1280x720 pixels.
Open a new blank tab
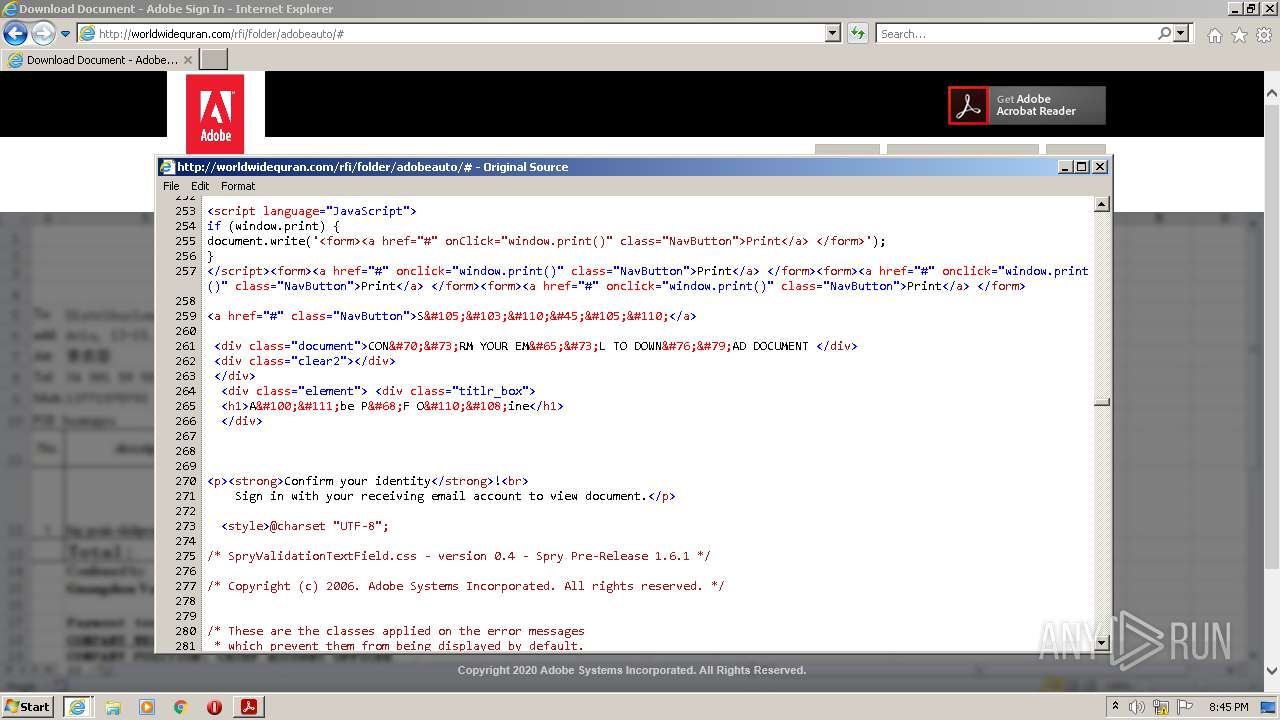pos(214,59)
